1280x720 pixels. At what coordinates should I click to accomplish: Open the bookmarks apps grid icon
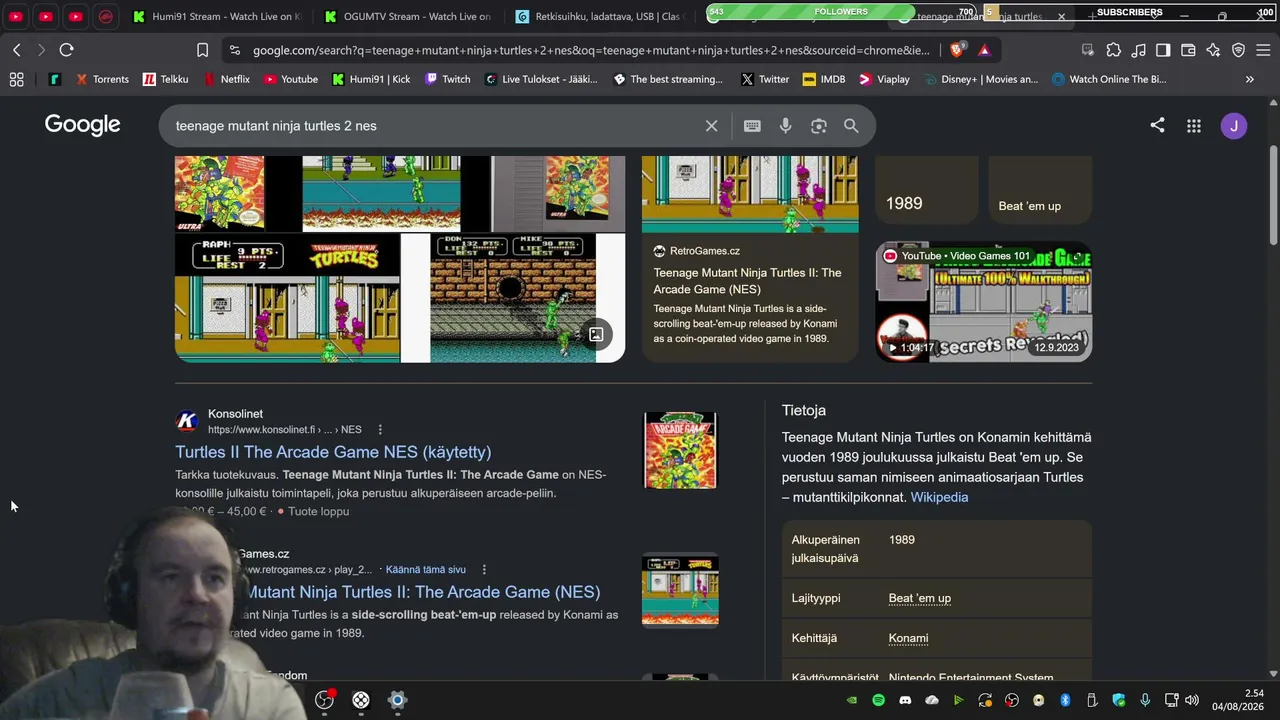[16, 79]
